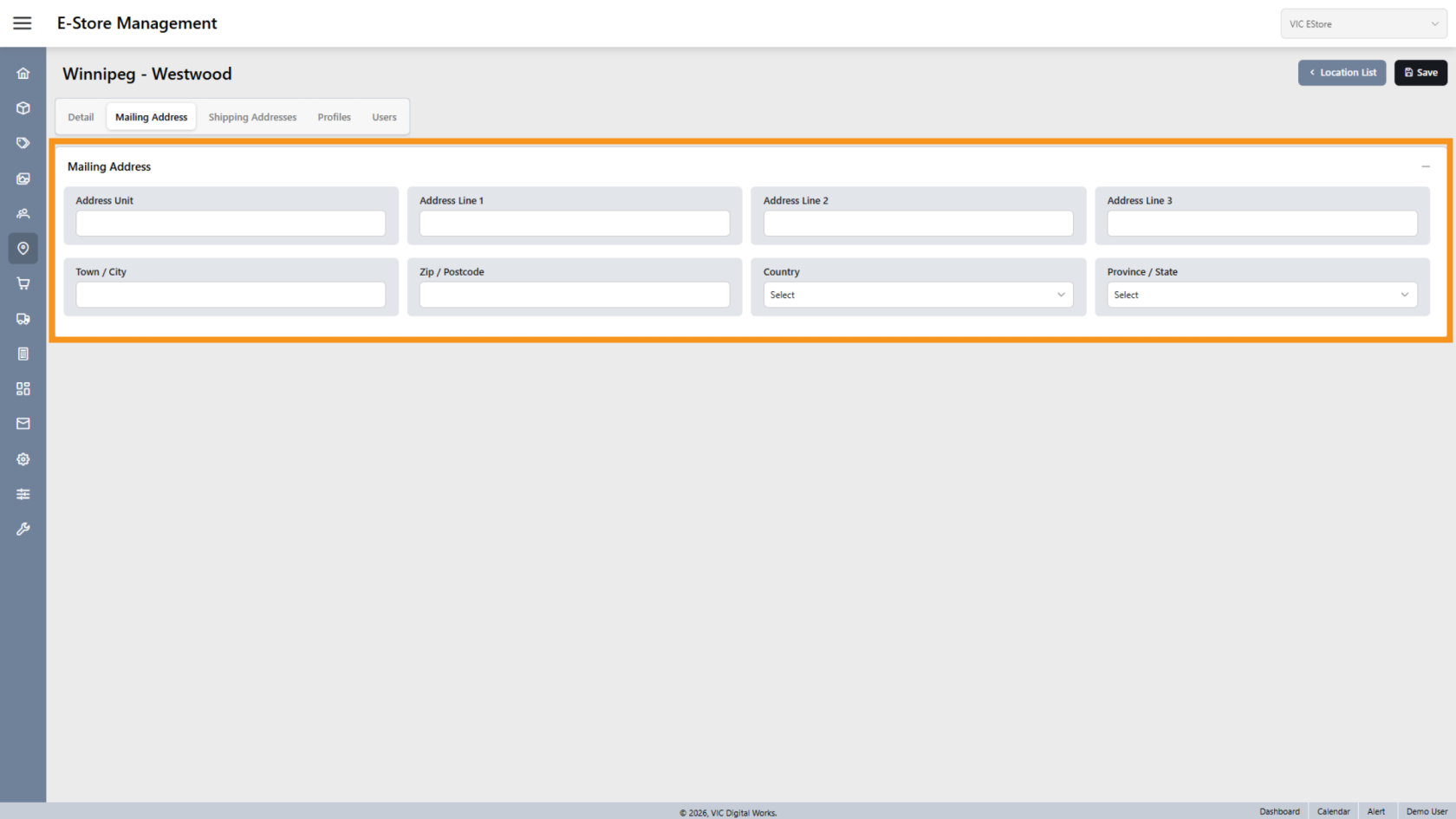Switch to the Shipping Addresses tab
The width and height of the screenshot is (1456, 819).
tap(252, 117)
